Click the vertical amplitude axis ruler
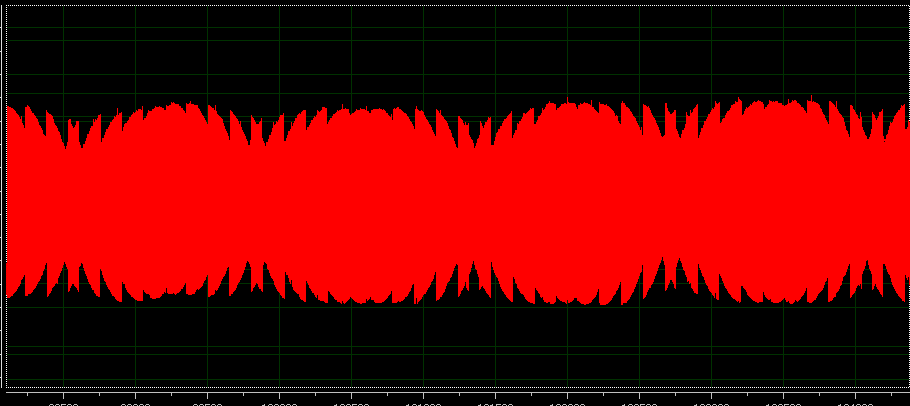910x406 pixels. tap(2, 196)
